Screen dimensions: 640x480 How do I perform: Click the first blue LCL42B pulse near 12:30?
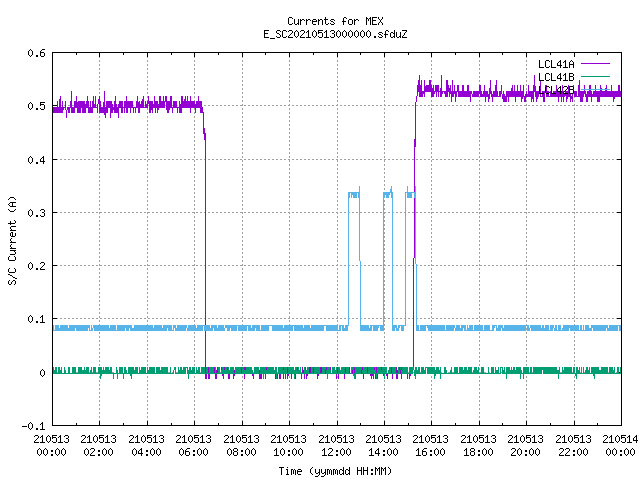354,257
